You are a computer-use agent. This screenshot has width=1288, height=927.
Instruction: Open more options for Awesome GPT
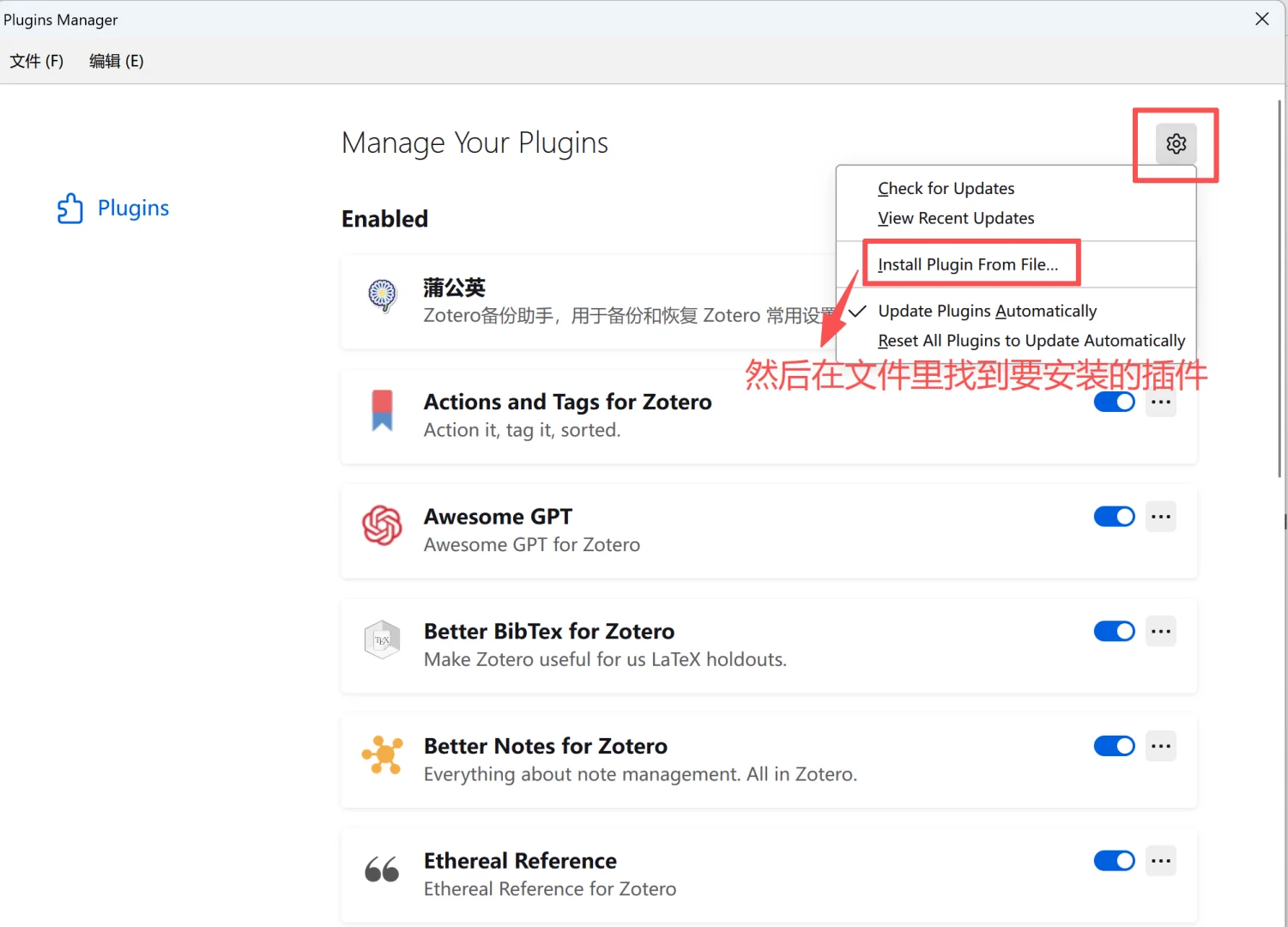[x=1161, y=517]
